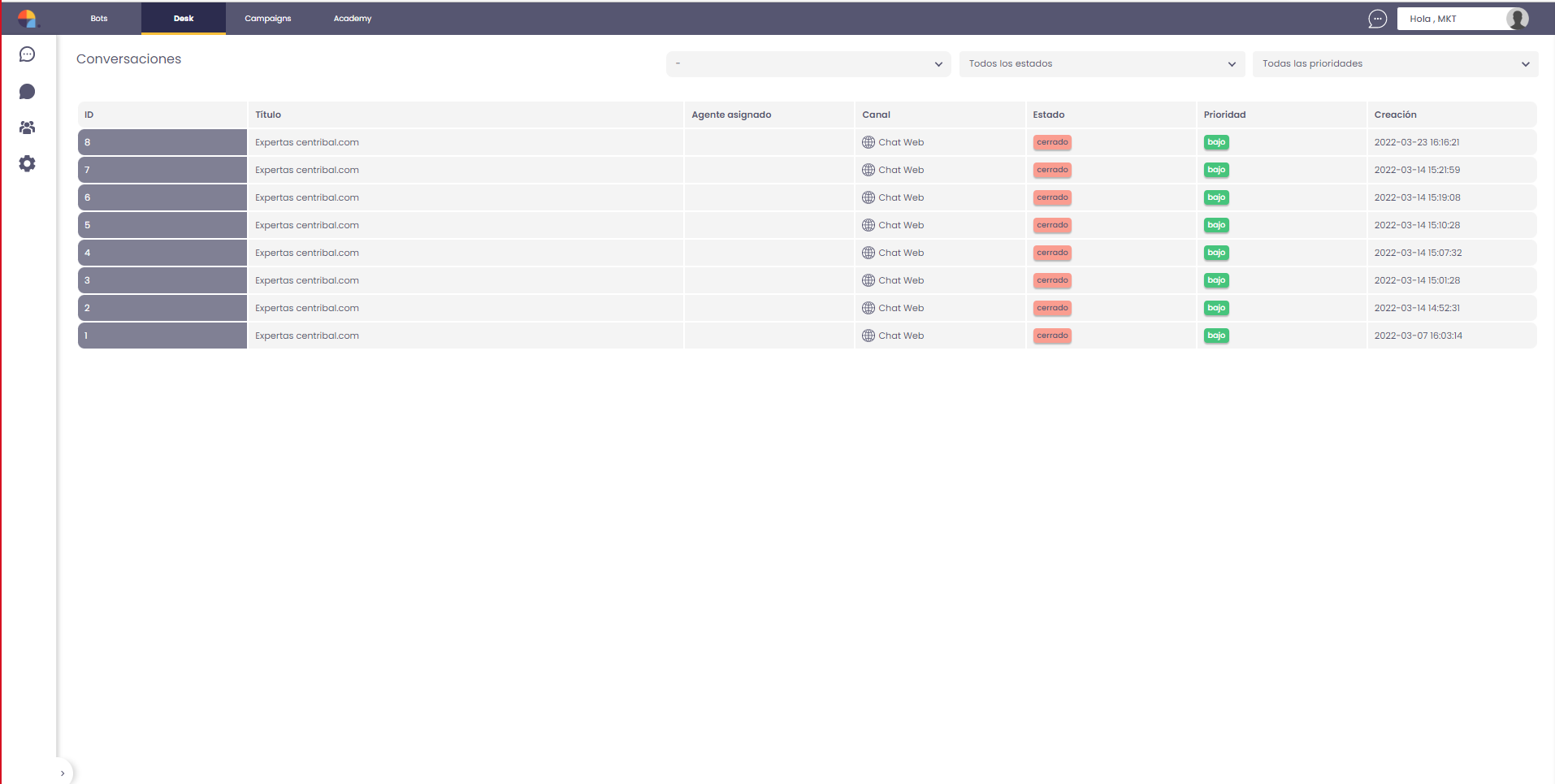Open the conversations chat bubble sidebar icon
The width and height of the screenshot is (1555, 784).
click(27, 54)
